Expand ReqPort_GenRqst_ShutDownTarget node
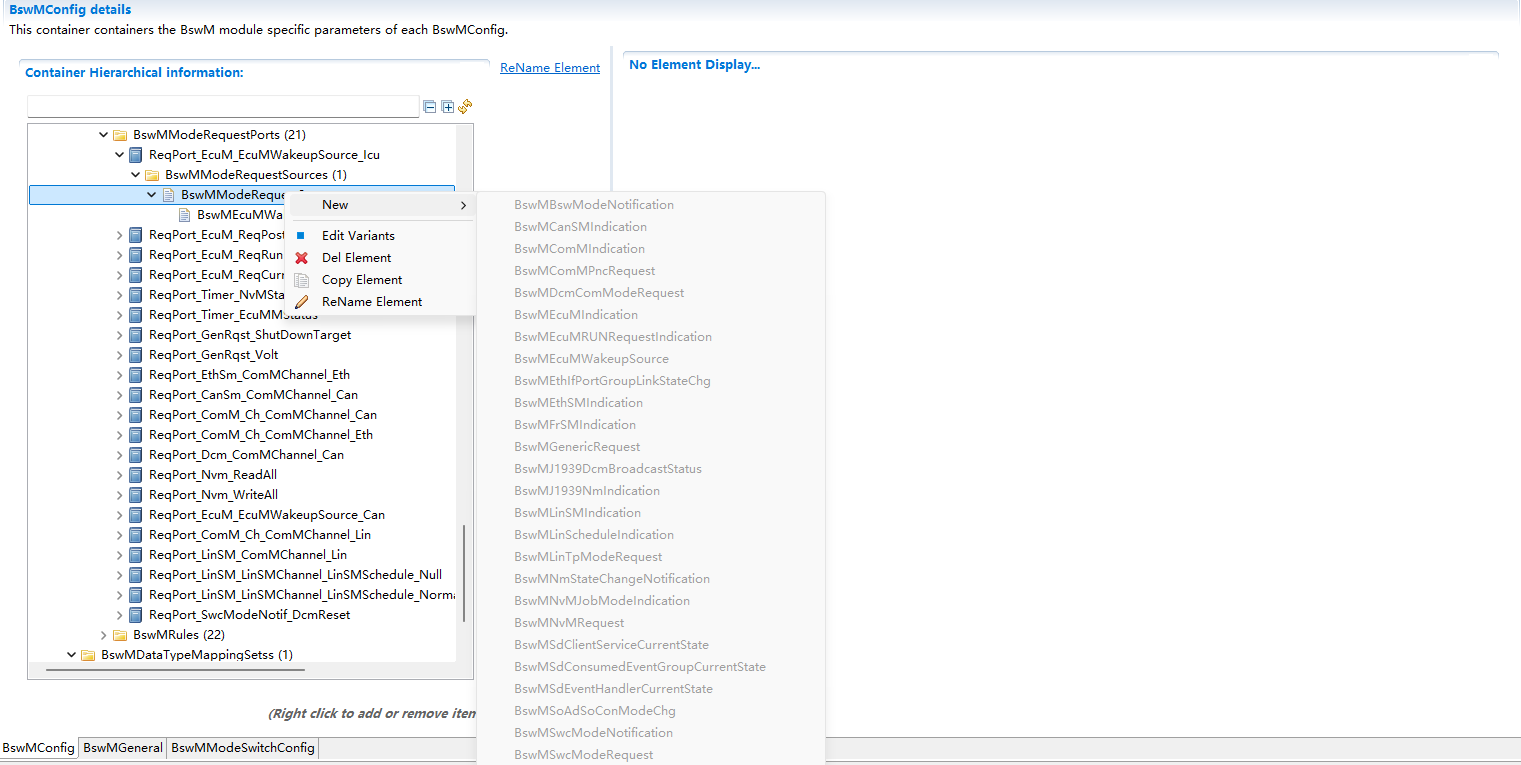 [x=120, y=334]
